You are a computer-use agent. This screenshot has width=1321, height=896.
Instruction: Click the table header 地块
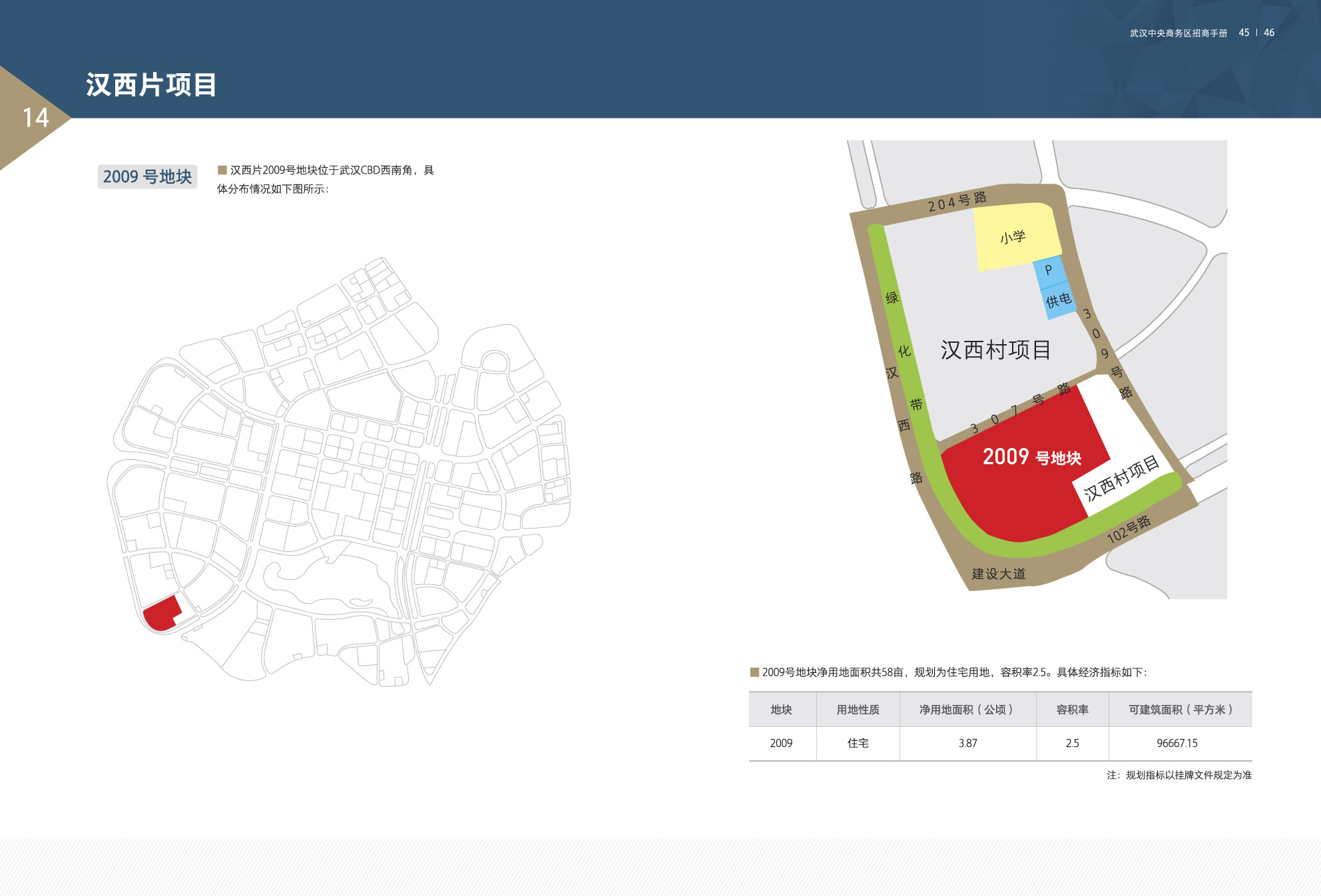(781, 710)
